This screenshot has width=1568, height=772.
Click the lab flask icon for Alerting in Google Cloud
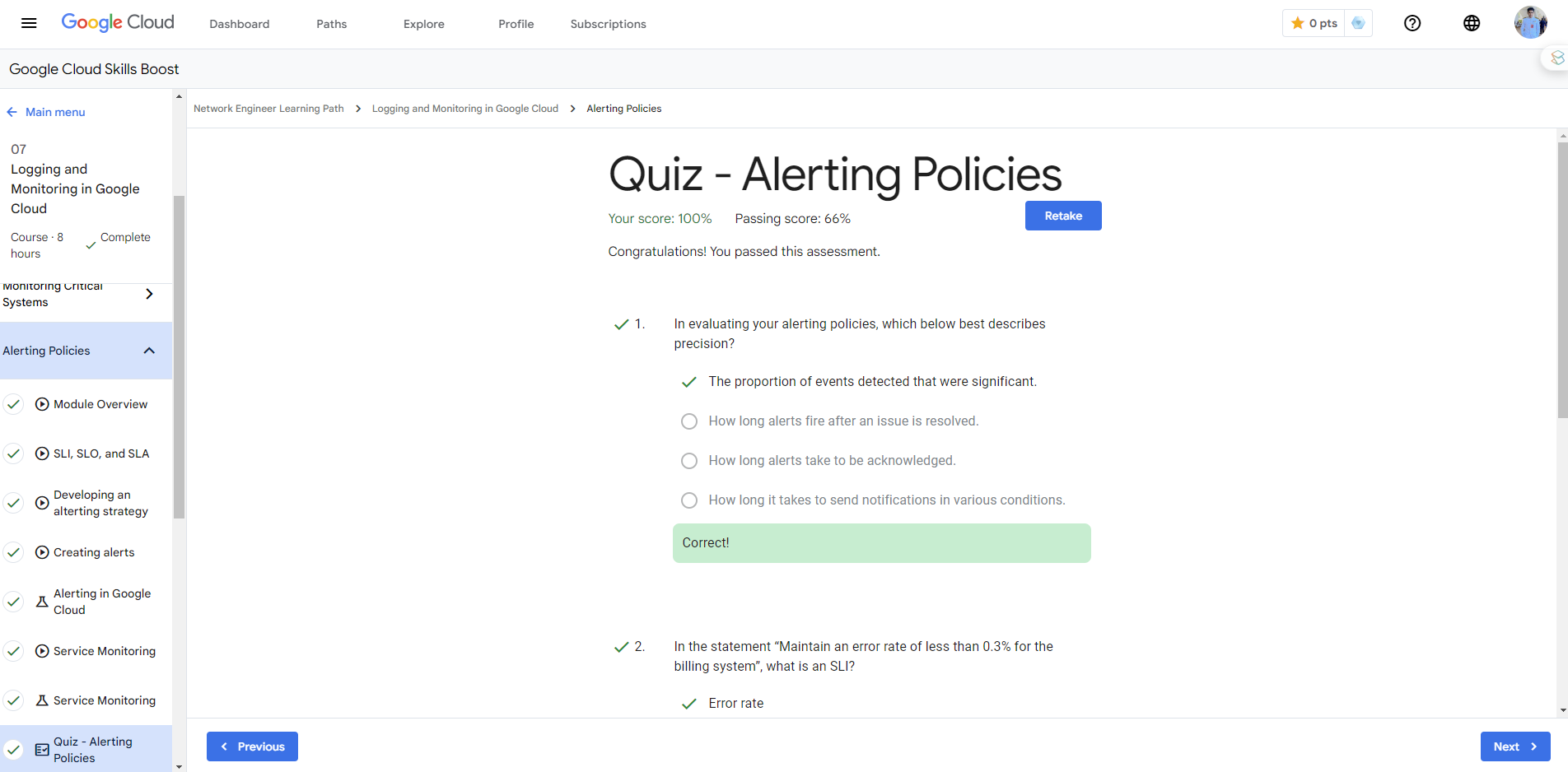pos(42,602)
